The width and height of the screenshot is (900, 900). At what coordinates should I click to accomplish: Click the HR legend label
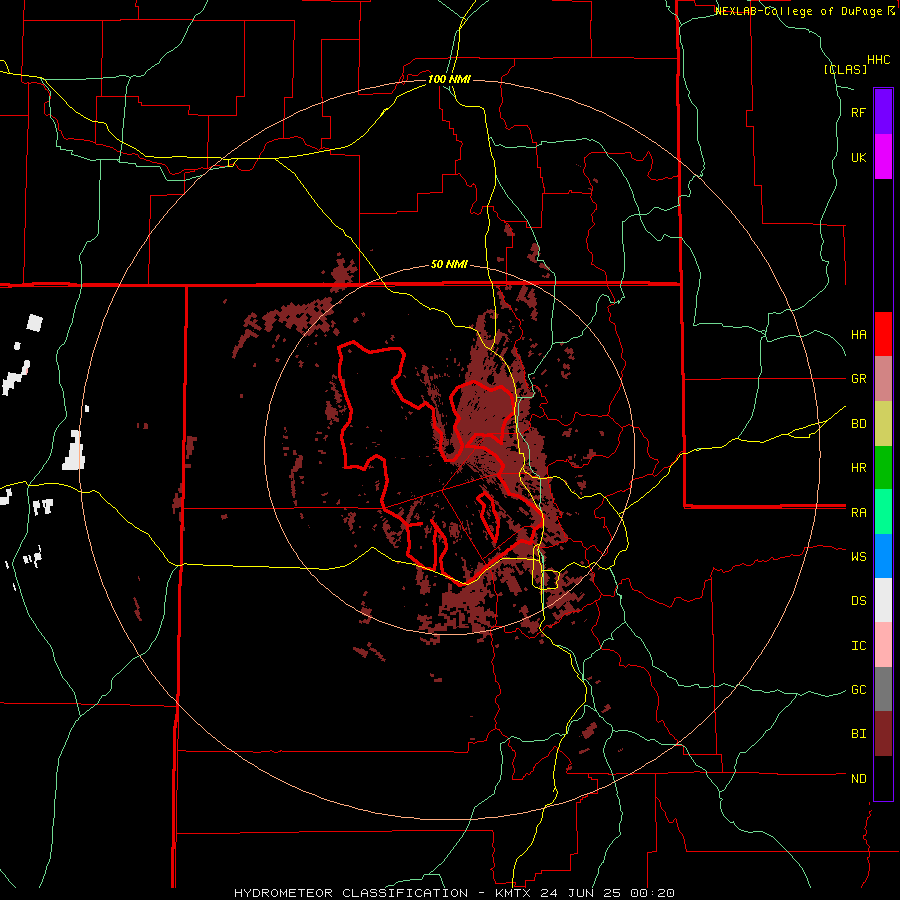click(x=858, y=468)
